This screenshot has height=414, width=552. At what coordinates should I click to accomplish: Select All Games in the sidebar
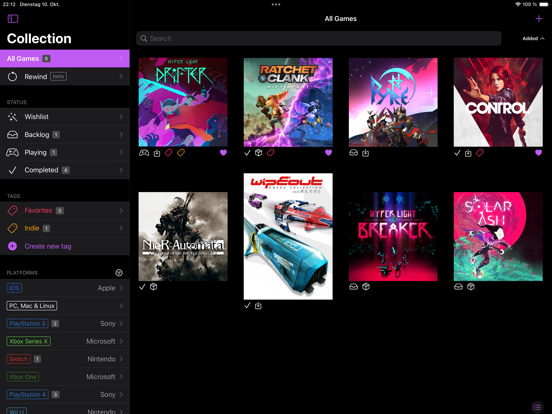click(65, 58)
